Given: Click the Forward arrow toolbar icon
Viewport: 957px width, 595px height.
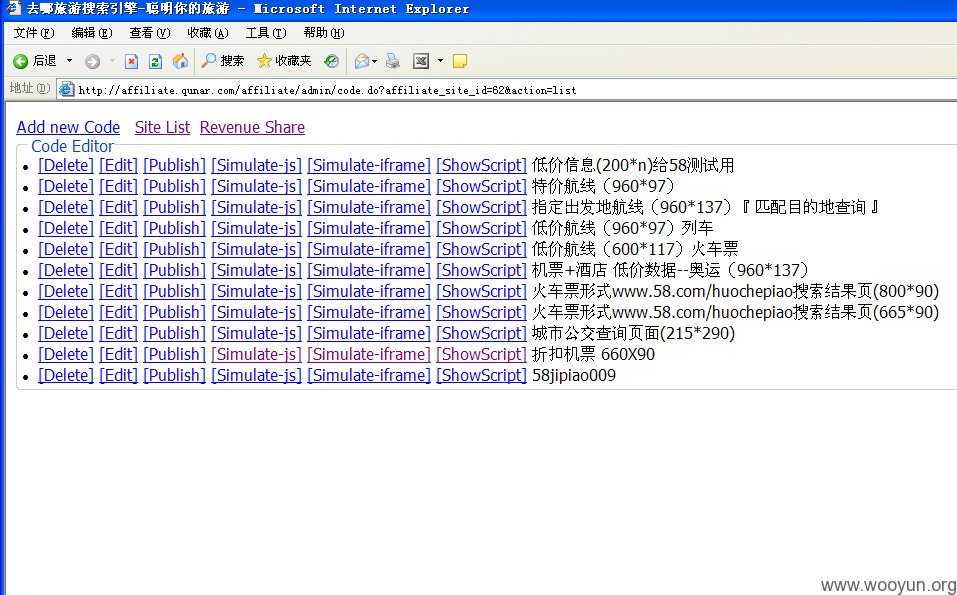Looking at the screenshot, I should pyautogui.click(x=92, y=61).
